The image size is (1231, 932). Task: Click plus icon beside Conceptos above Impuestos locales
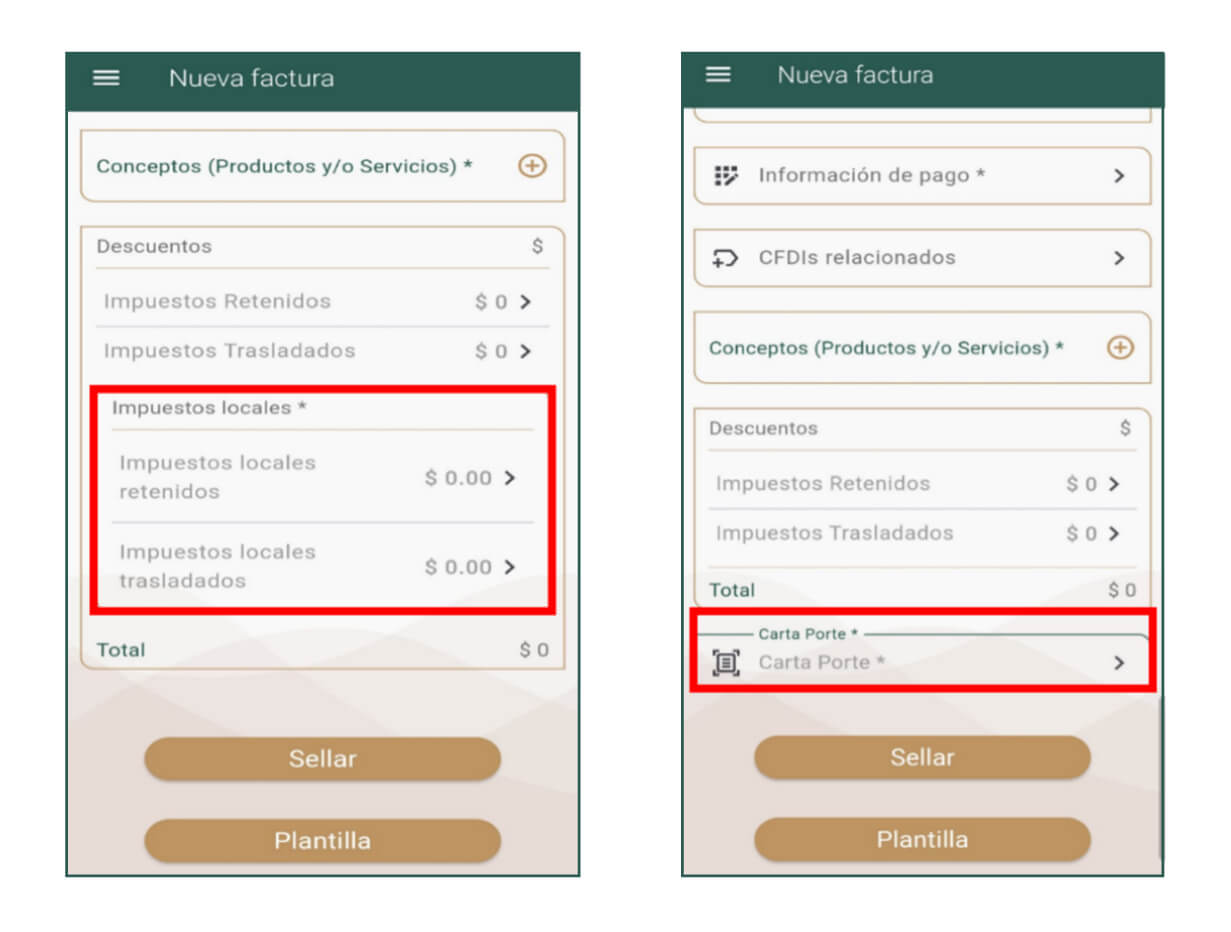point(532,166)
